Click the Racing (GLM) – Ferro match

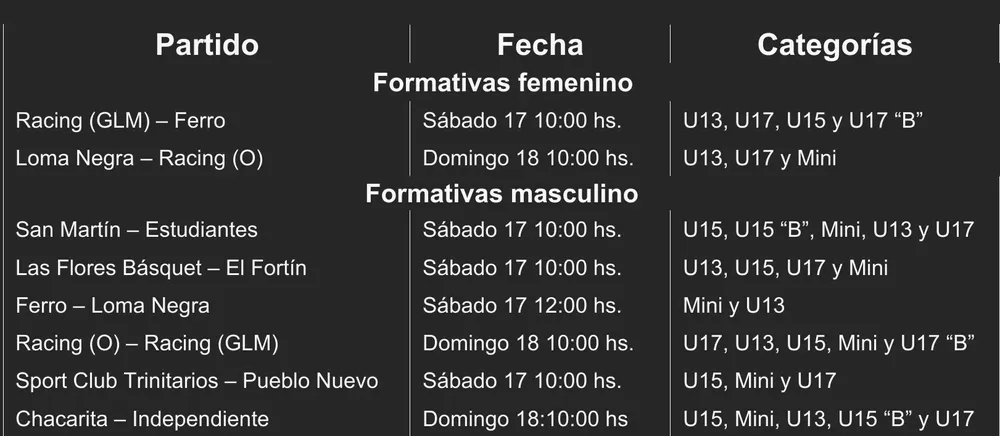[x=121, y=121]
